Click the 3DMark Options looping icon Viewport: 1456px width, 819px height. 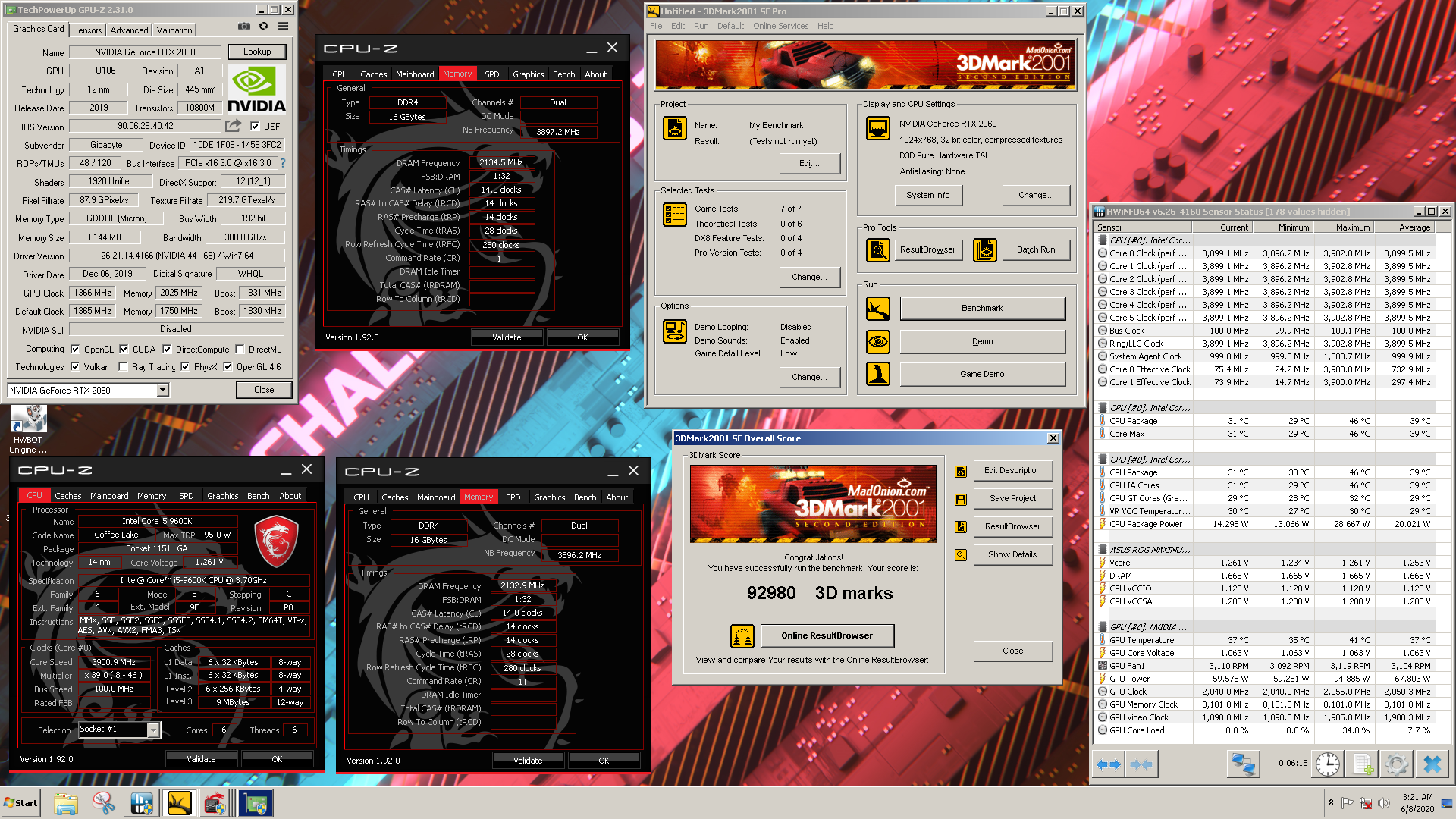click(675, 331)
